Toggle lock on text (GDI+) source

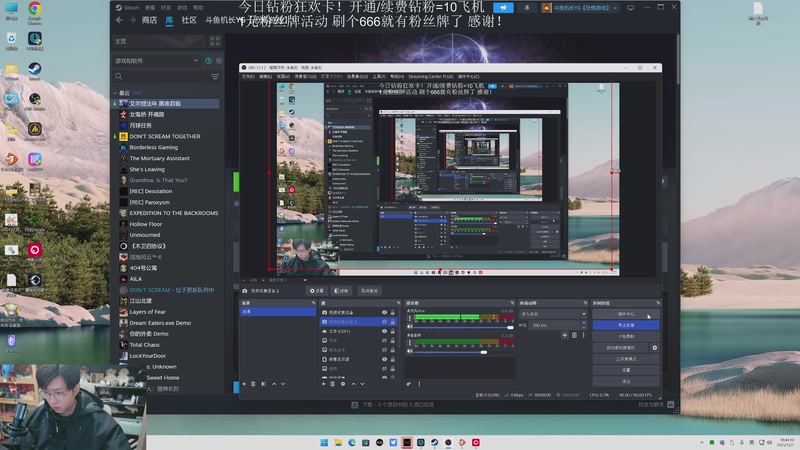[392, 331]
